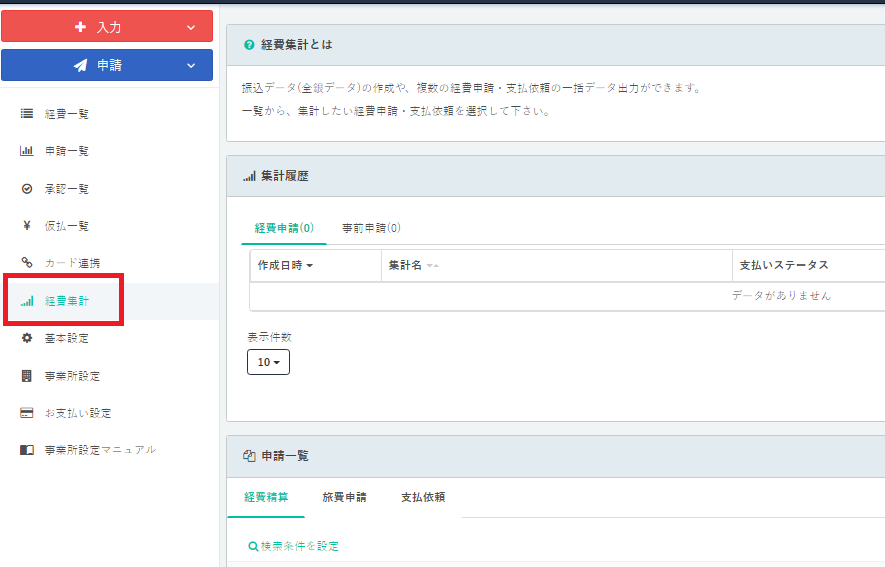Click the check circle icon beside 承認一覧

27,188
